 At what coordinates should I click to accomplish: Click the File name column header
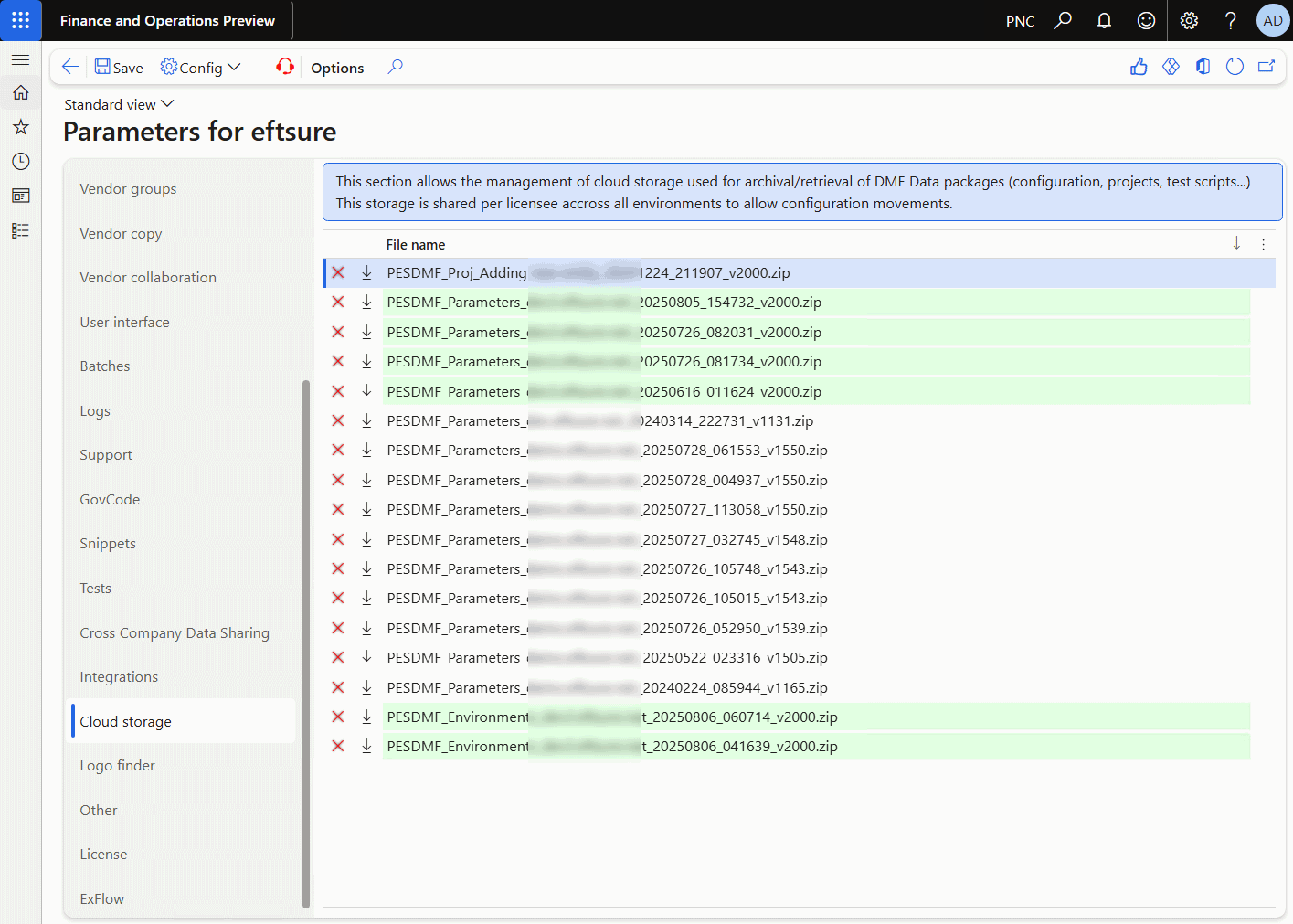416,245
